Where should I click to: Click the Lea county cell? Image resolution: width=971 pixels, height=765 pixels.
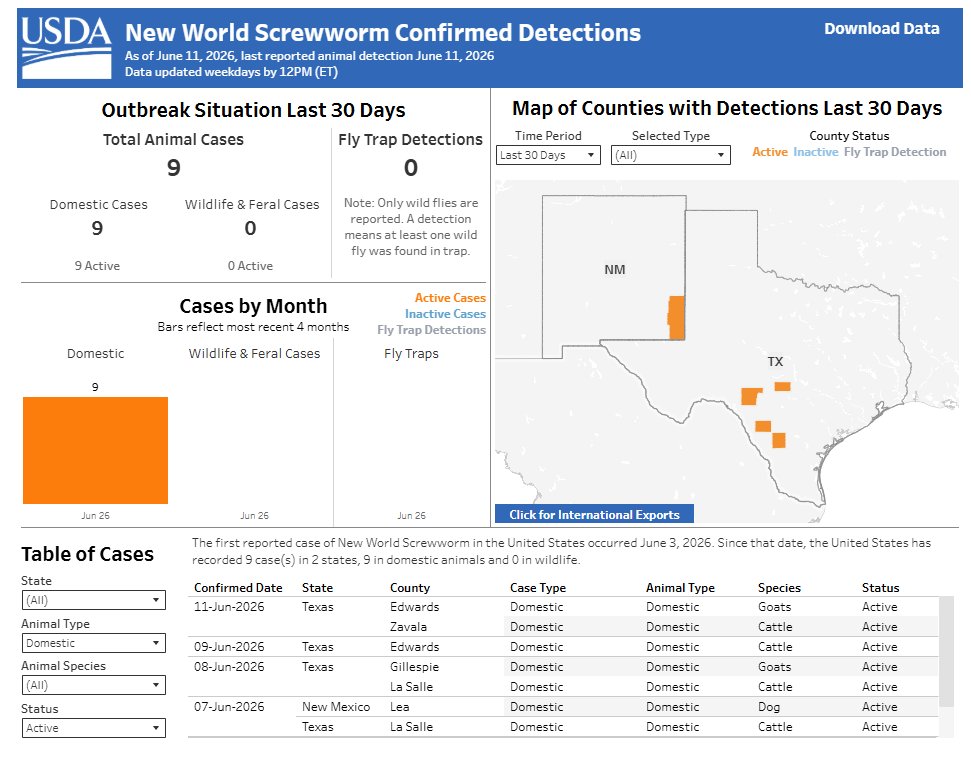pyautogui.click(x=399, y=707)
